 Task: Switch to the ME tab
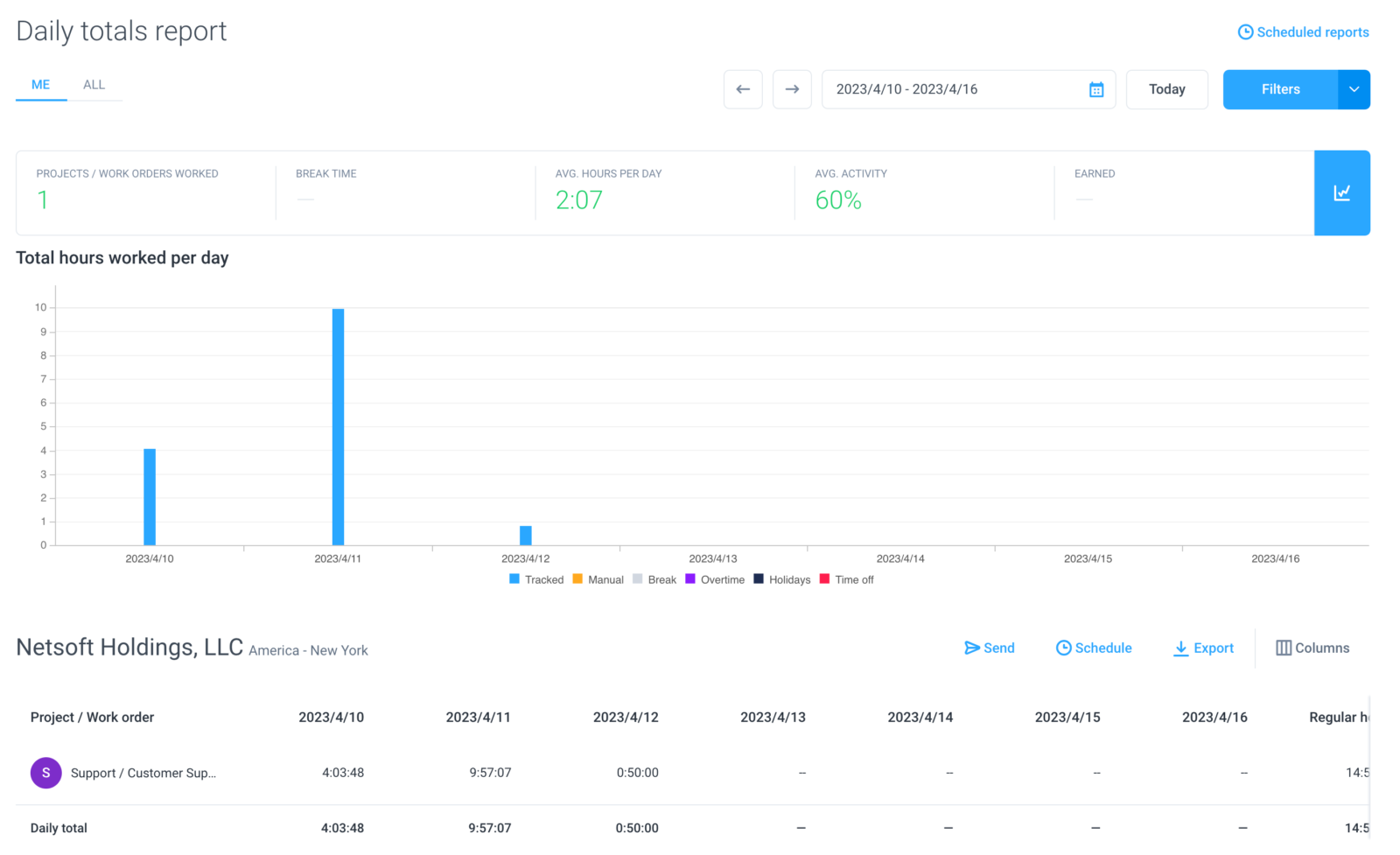(41, 85)
